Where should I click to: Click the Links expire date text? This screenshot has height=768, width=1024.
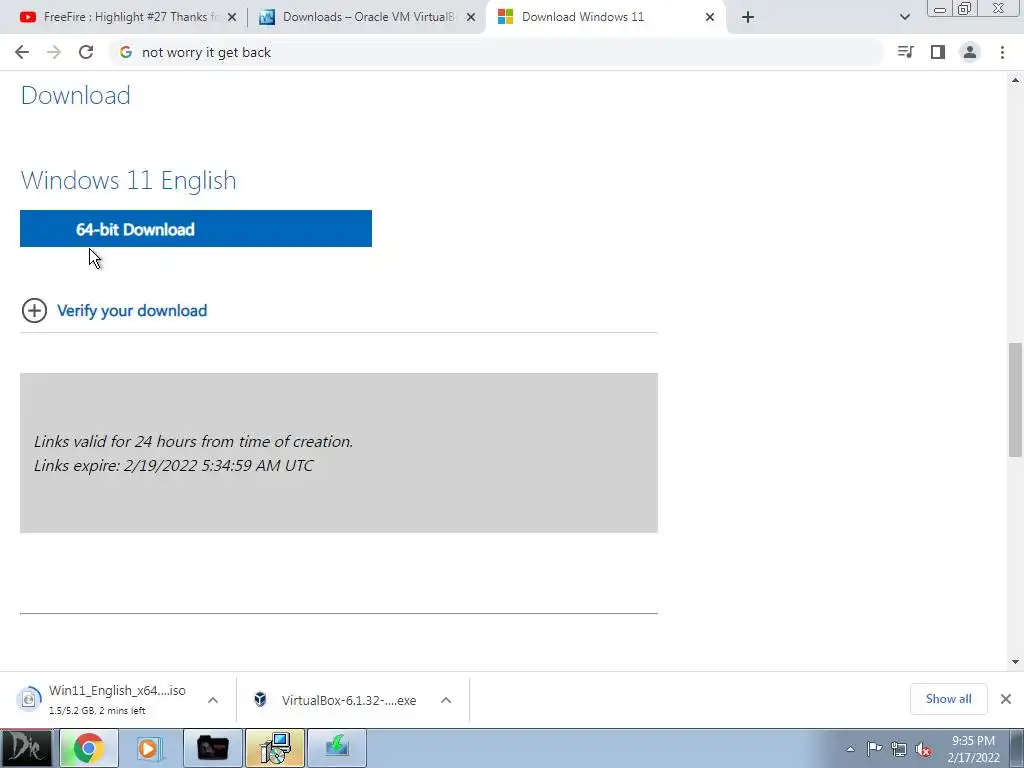tap(174, 466)
